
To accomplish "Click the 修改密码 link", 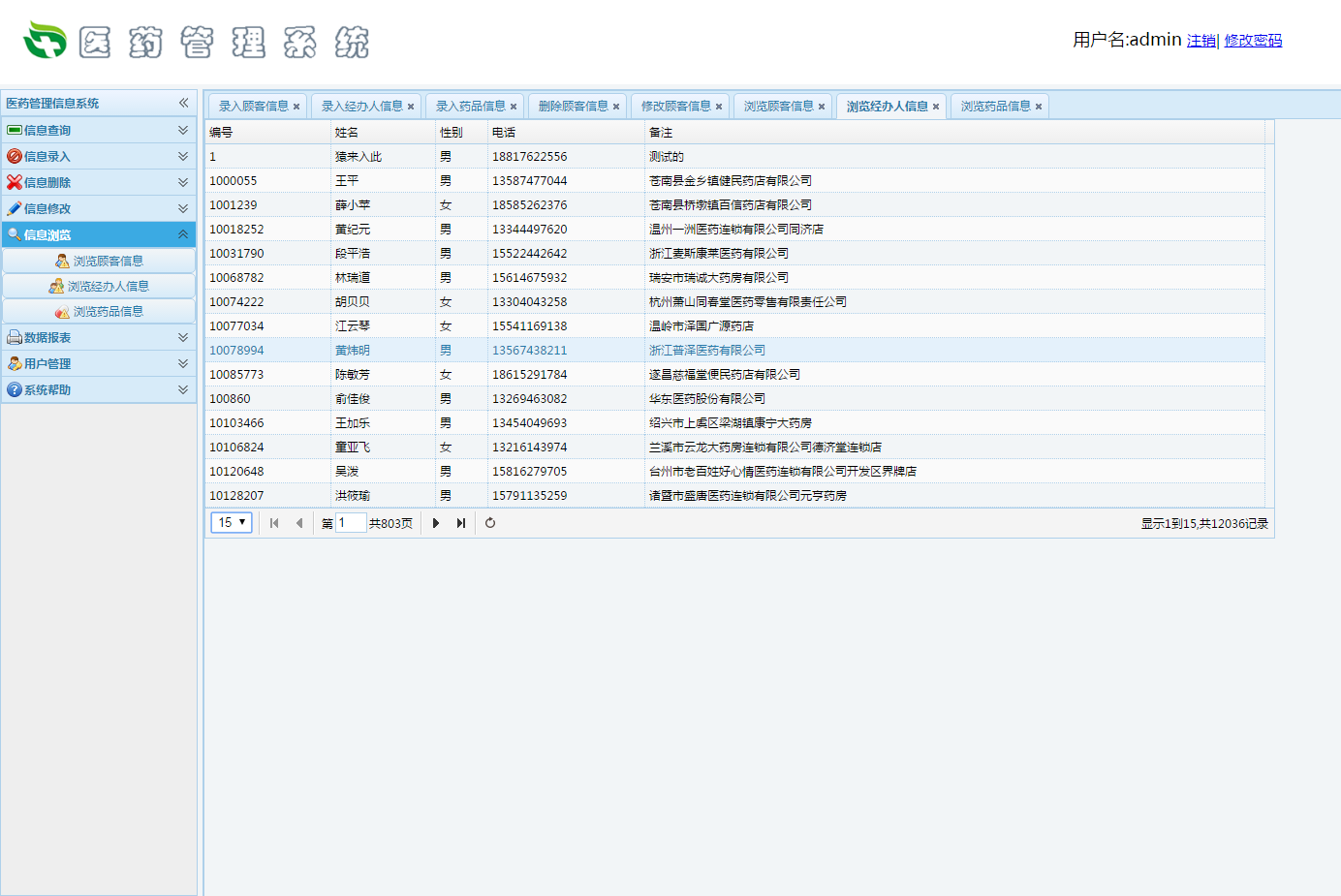I will (x=1253, y=41).
